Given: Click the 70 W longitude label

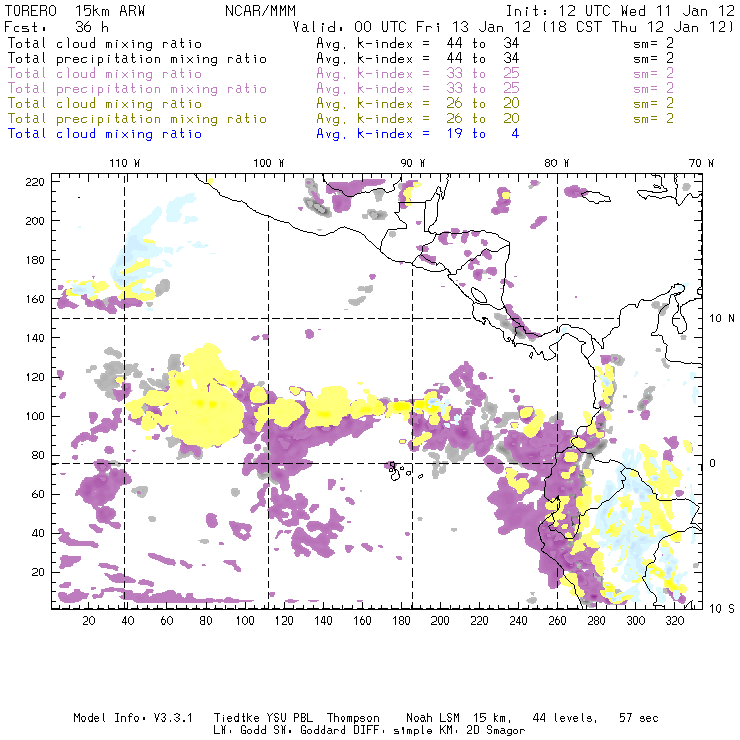Looking at the screenshot, I should pyautogui.click(x=701, y=163).
